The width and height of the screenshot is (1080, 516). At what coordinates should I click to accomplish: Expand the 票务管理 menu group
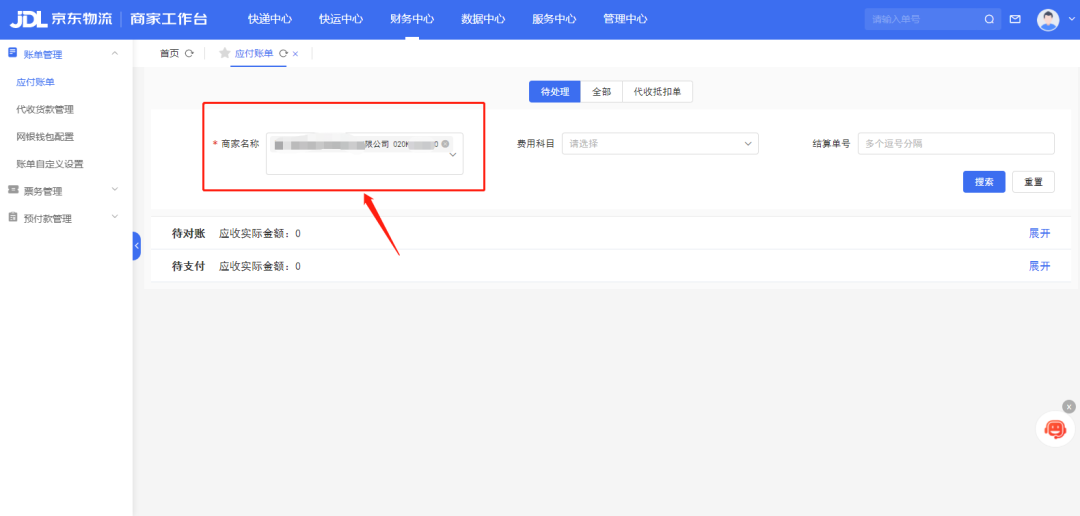[115, 189]
